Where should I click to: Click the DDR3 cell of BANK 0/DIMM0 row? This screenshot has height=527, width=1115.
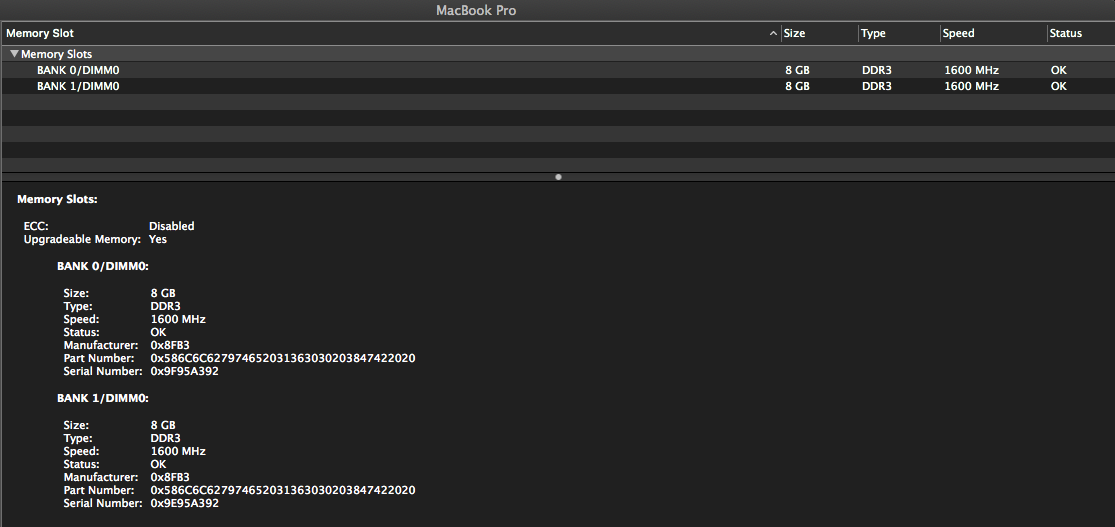tap(877, 70)
